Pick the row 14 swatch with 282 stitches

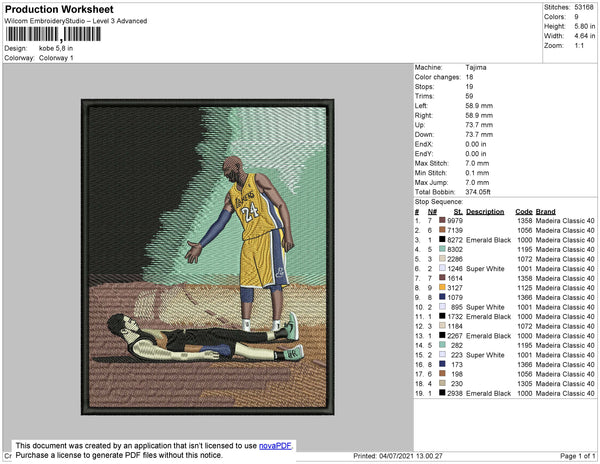[x=442, y=345]
